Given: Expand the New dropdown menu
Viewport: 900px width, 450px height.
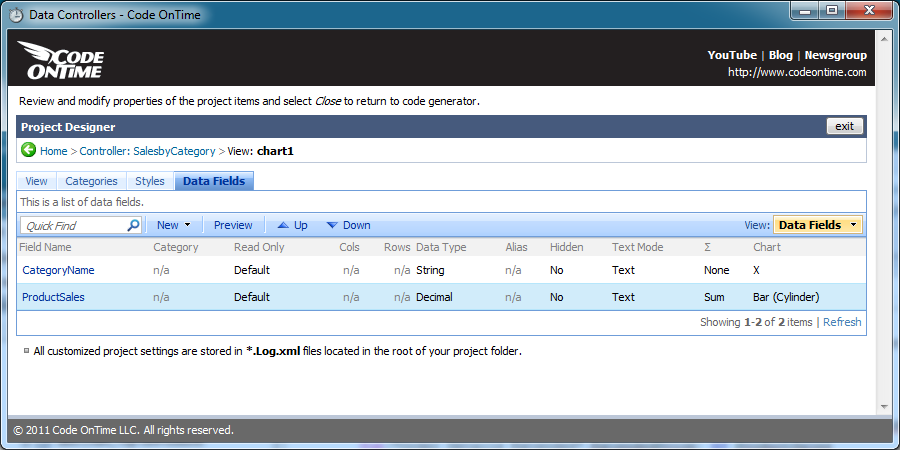Looking at the screenshot, I should tap(174, 225).
